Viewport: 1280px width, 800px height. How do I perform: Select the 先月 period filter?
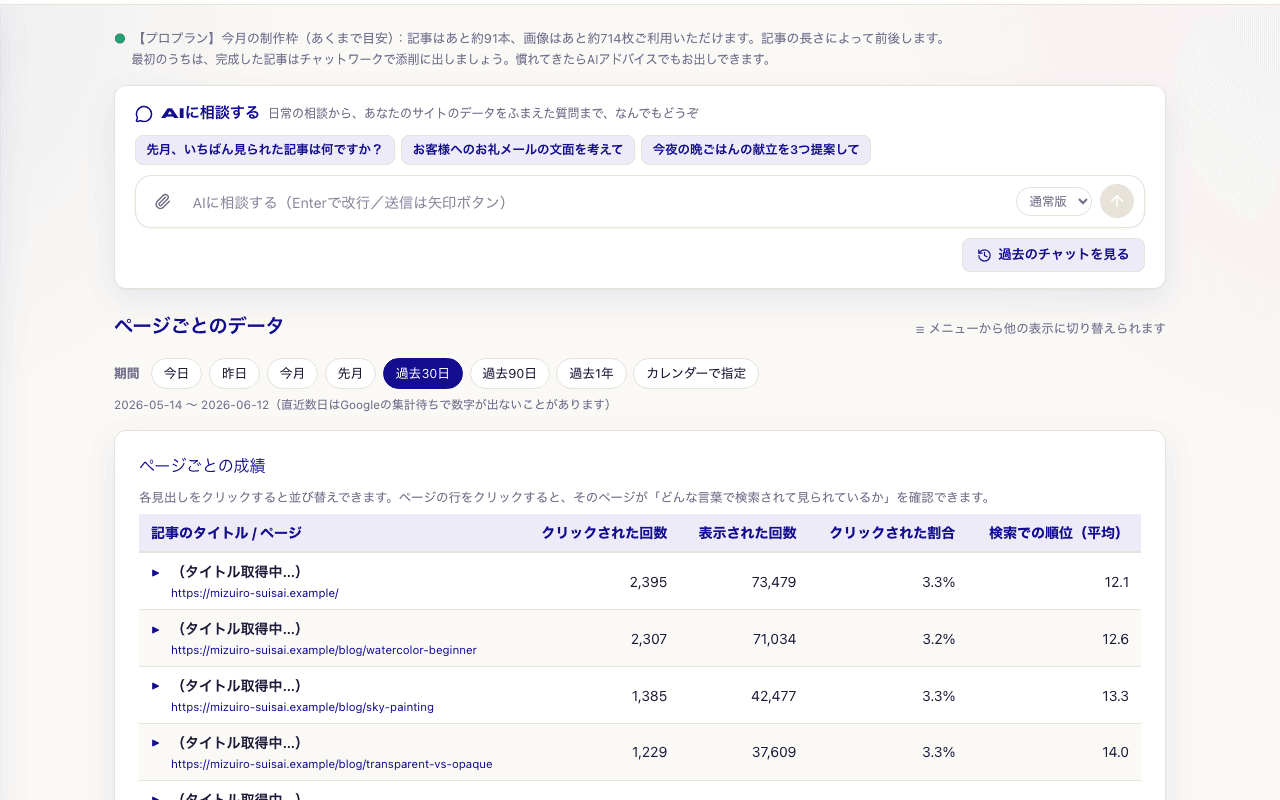point(350,373)
